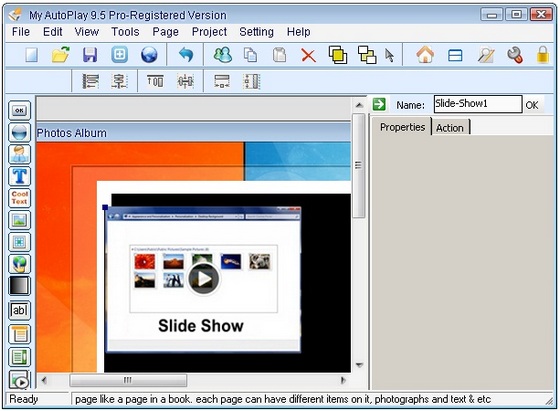Click the yellow padlock icon
Image resolution: width=560 pixels, height=411 pixels.
543,55
